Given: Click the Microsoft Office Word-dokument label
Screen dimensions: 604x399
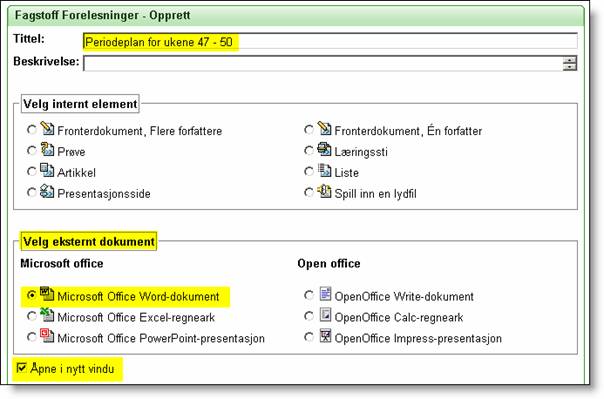Looking at the screenshot, I should pos(138,297).
